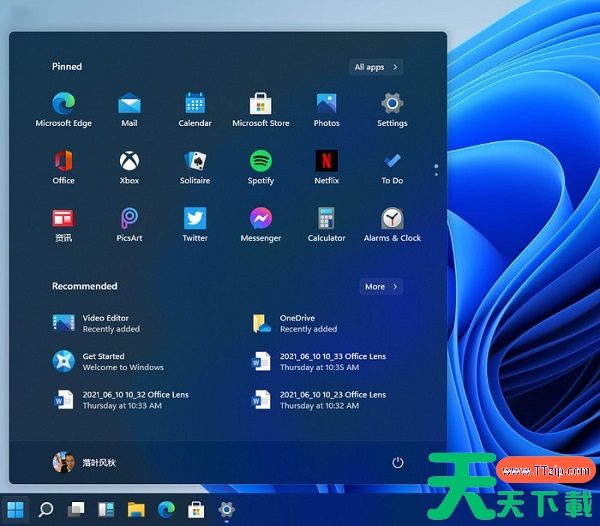Open the Xbox app

click(129, 167)
